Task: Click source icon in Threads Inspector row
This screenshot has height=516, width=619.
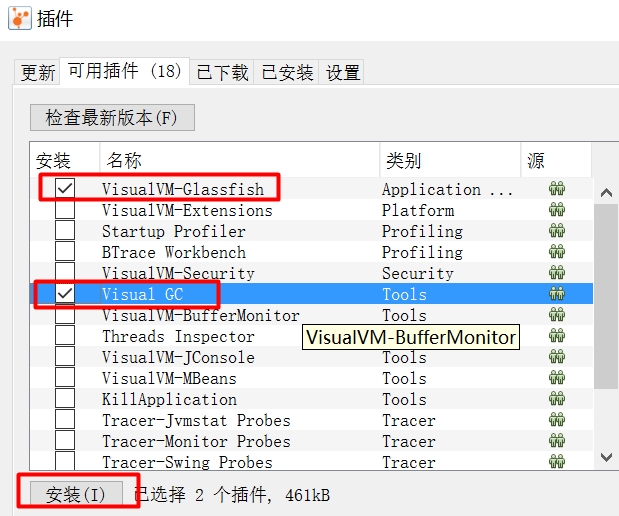Action: [x=557, y=336]
